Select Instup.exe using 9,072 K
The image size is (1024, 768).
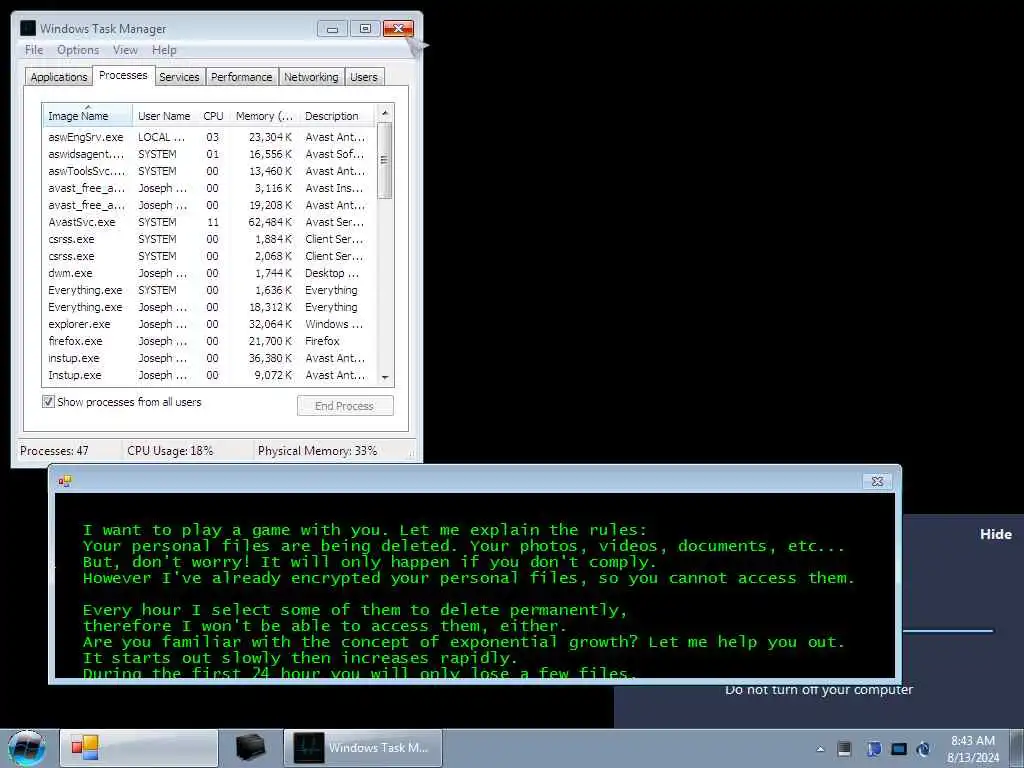pos(209,375)
